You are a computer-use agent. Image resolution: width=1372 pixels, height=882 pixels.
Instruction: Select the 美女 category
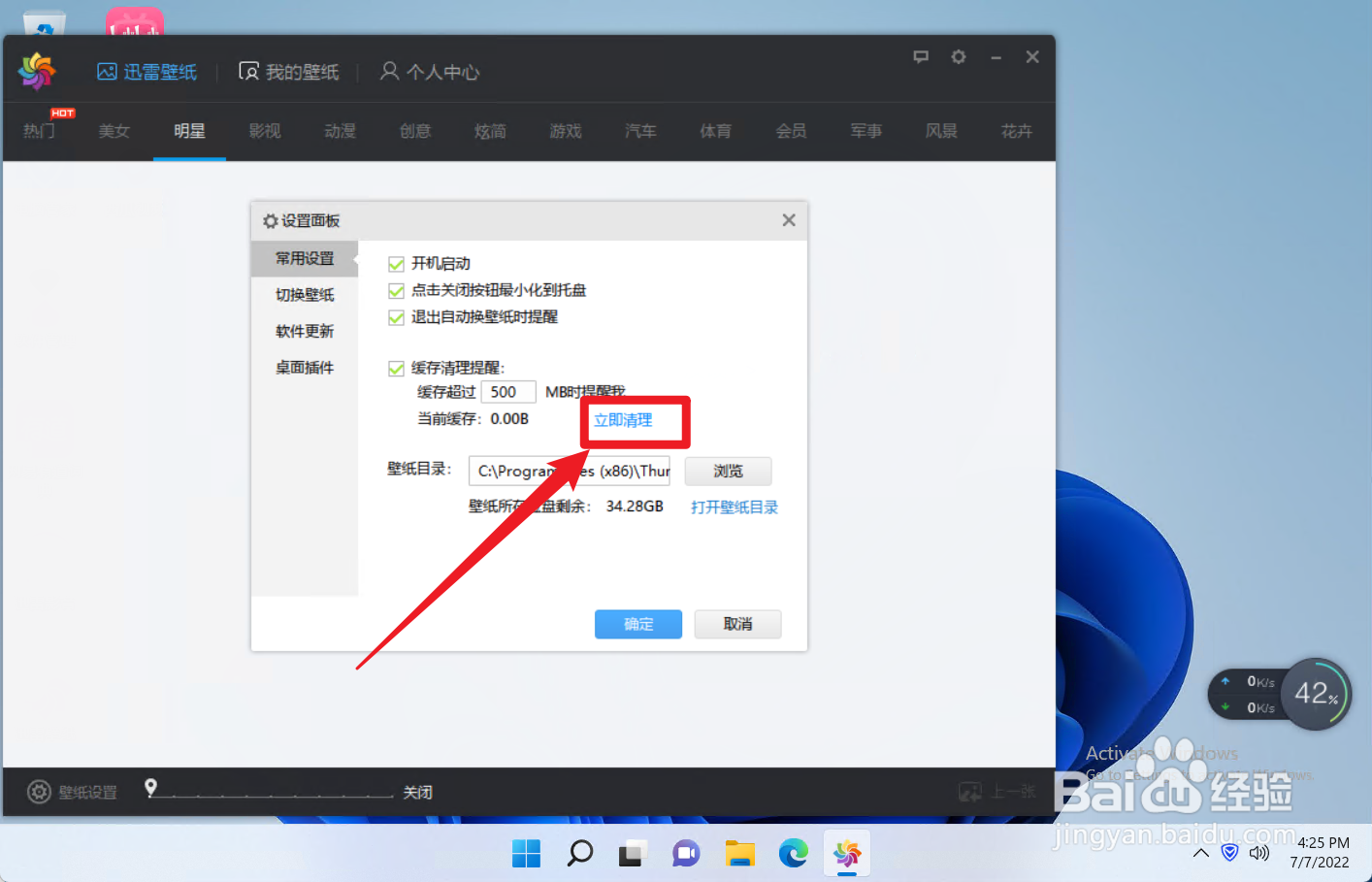point(114,131)
